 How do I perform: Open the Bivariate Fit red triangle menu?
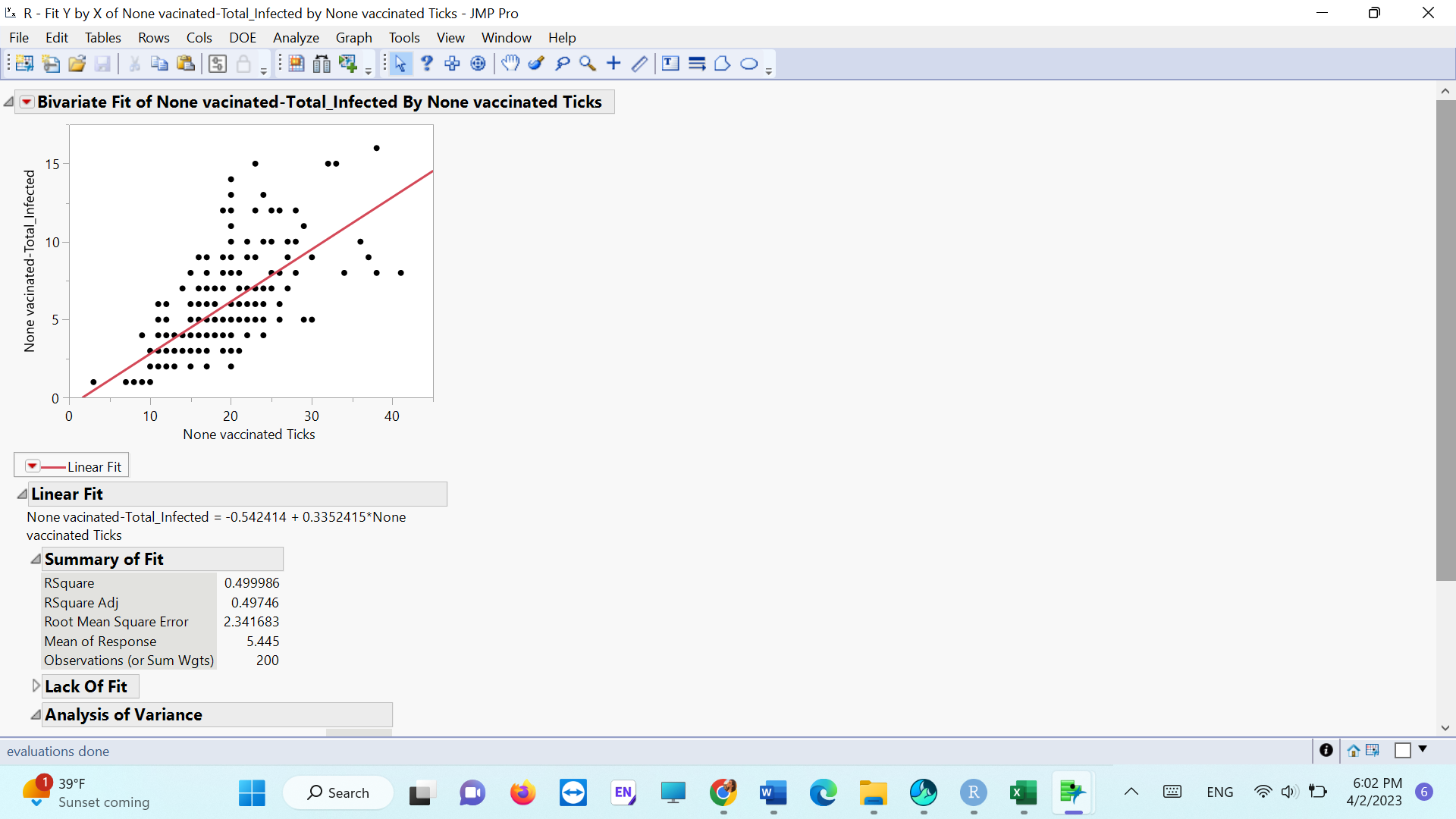[26, 101]
